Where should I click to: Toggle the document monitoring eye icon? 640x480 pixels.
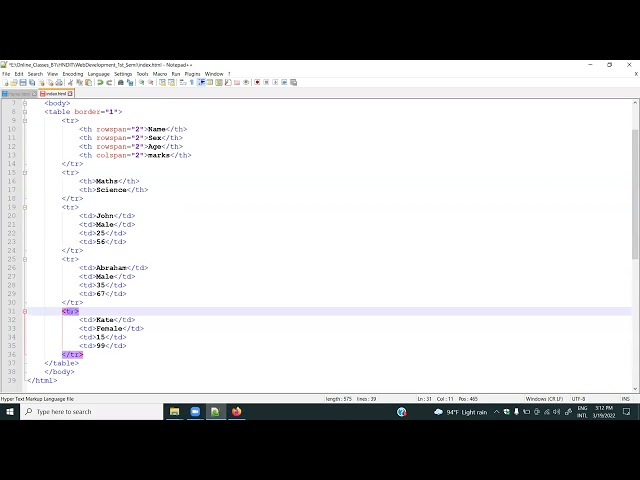click(246, 82)
